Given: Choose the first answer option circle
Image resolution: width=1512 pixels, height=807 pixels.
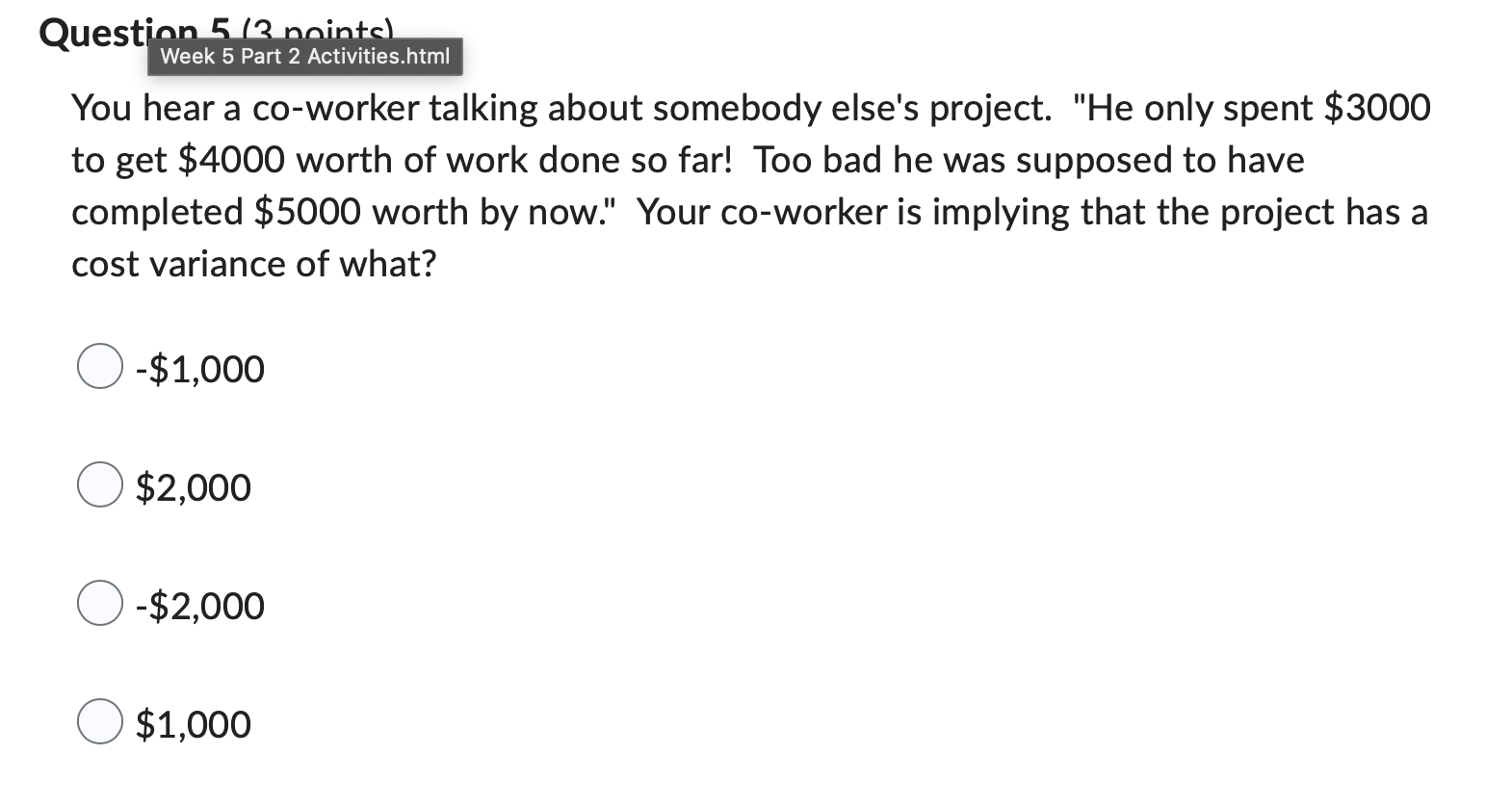Looking at the screenshot, I should pyautogui.click(x=98, y=365).
